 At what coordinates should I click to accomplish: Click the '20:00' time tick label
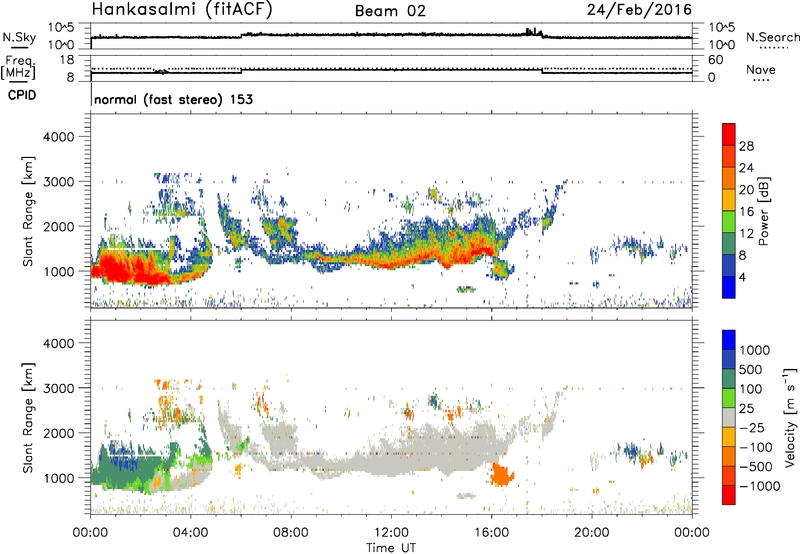click(592, 533)
